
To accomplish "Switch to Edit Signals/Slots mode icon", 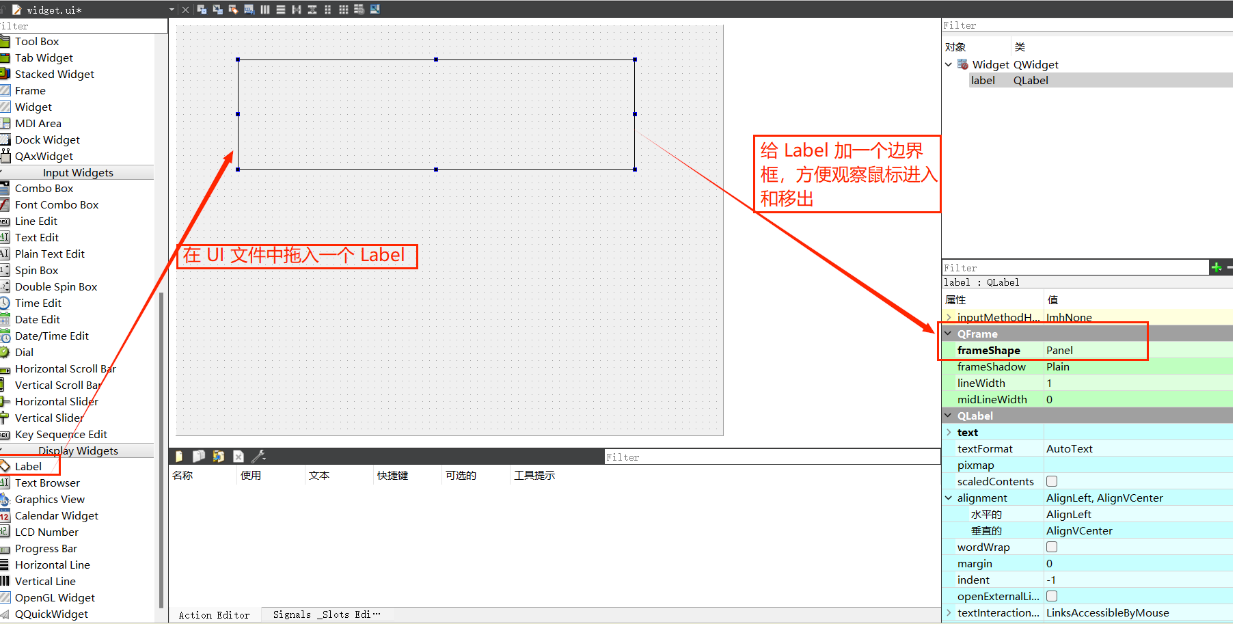I will point(218,9).
